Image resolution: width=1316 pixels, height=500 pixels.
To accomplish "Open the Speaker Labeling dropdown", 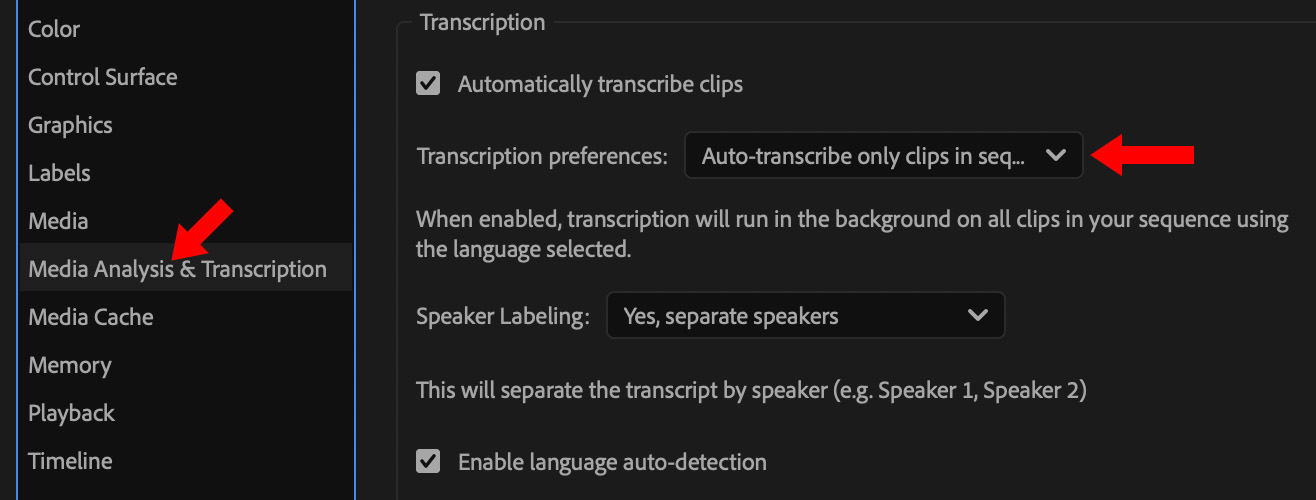I will 804,317.
